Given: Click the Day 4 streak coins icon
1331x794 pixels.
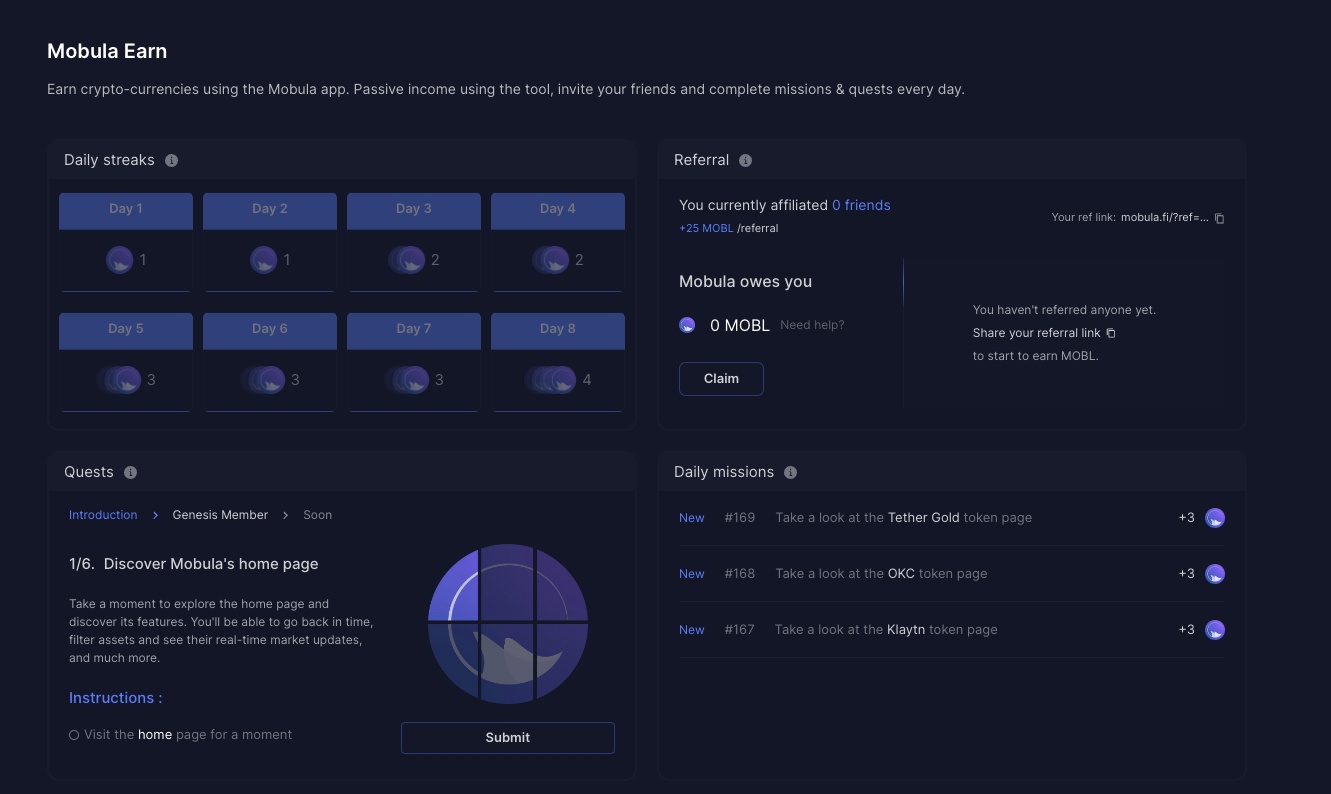Looking at the screenshot, I should tap(551, 260).
